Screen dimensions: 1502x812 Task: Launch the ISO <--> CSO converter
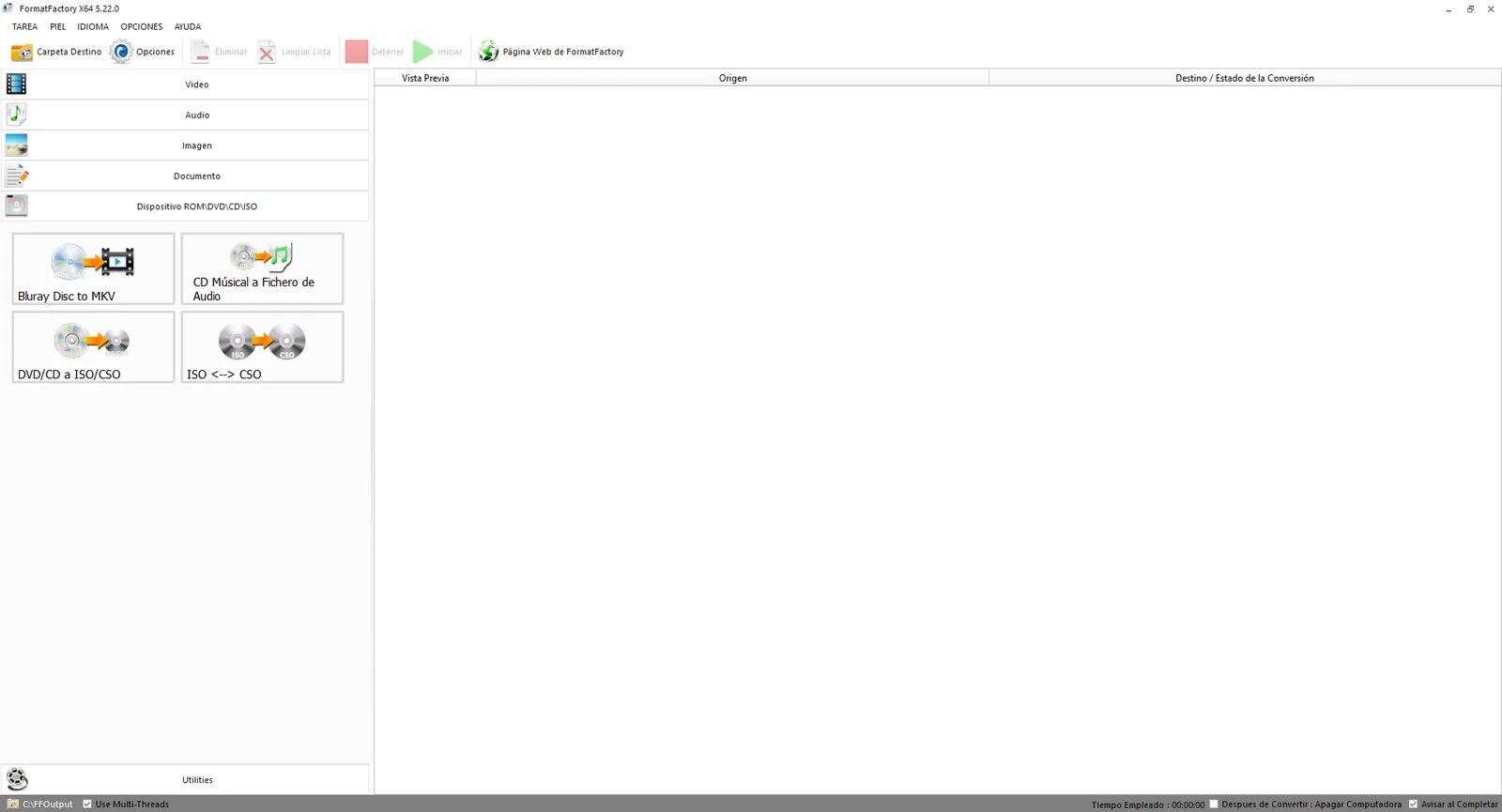(x=262, y=347)
